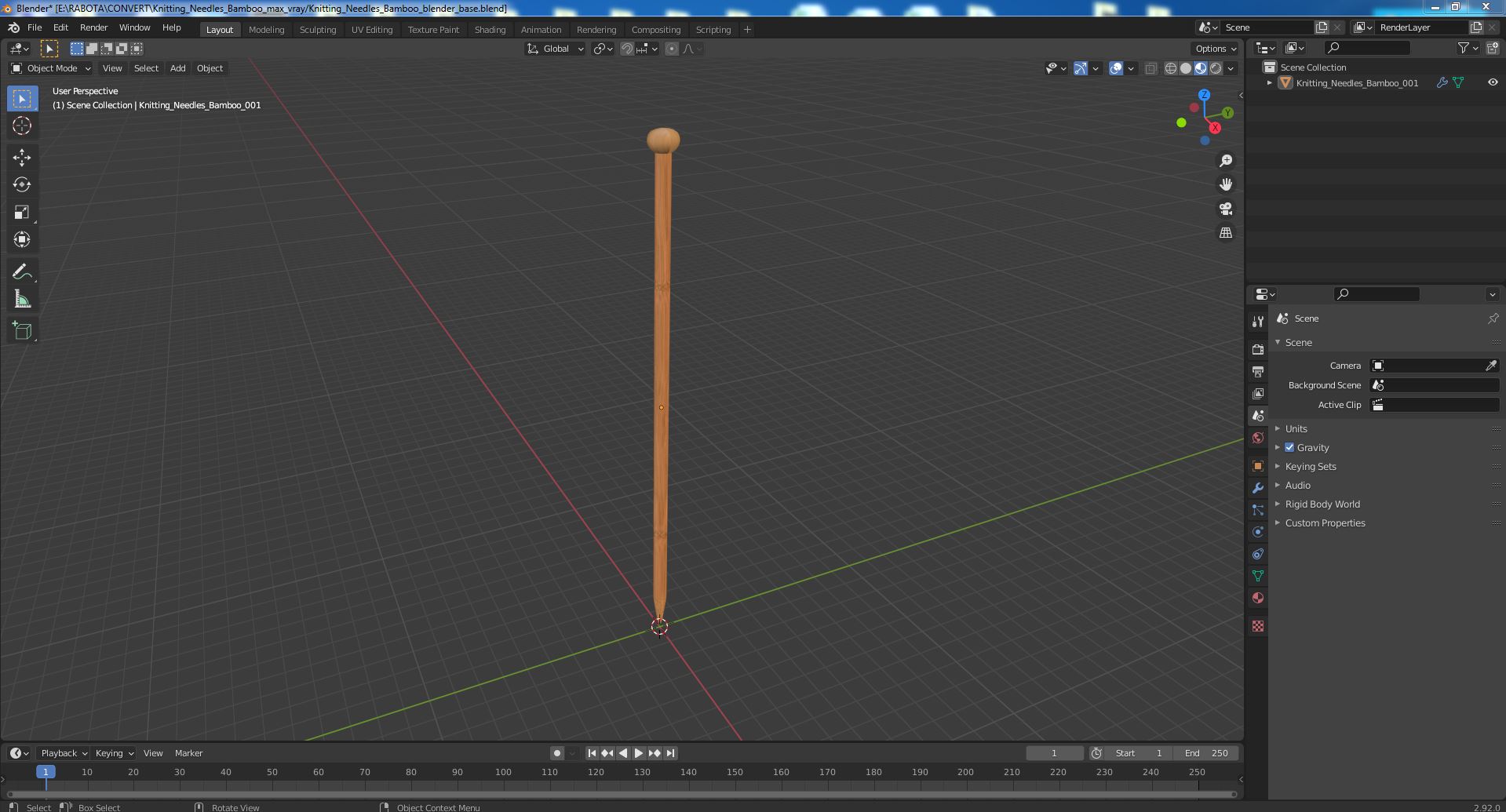Toggle the auto keying record button
1506x812 pixels.
(556, 753)
